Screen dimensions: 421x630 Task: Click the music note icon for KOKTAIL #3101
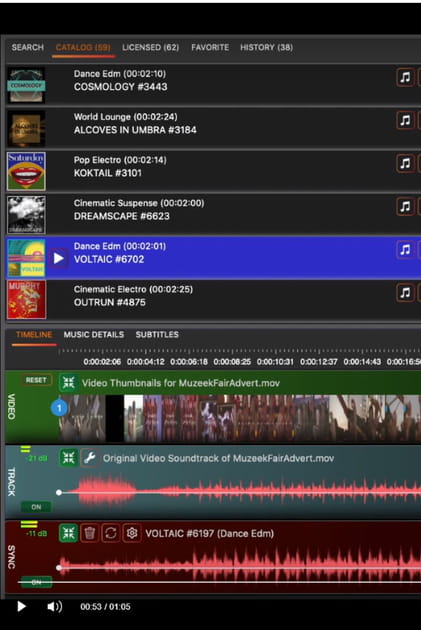[x=405, y=164]
